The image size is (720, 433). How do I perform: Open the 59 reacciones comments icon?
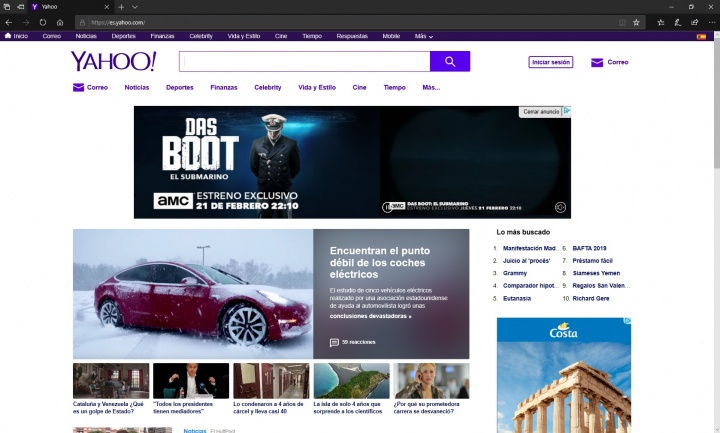(334, 343)
